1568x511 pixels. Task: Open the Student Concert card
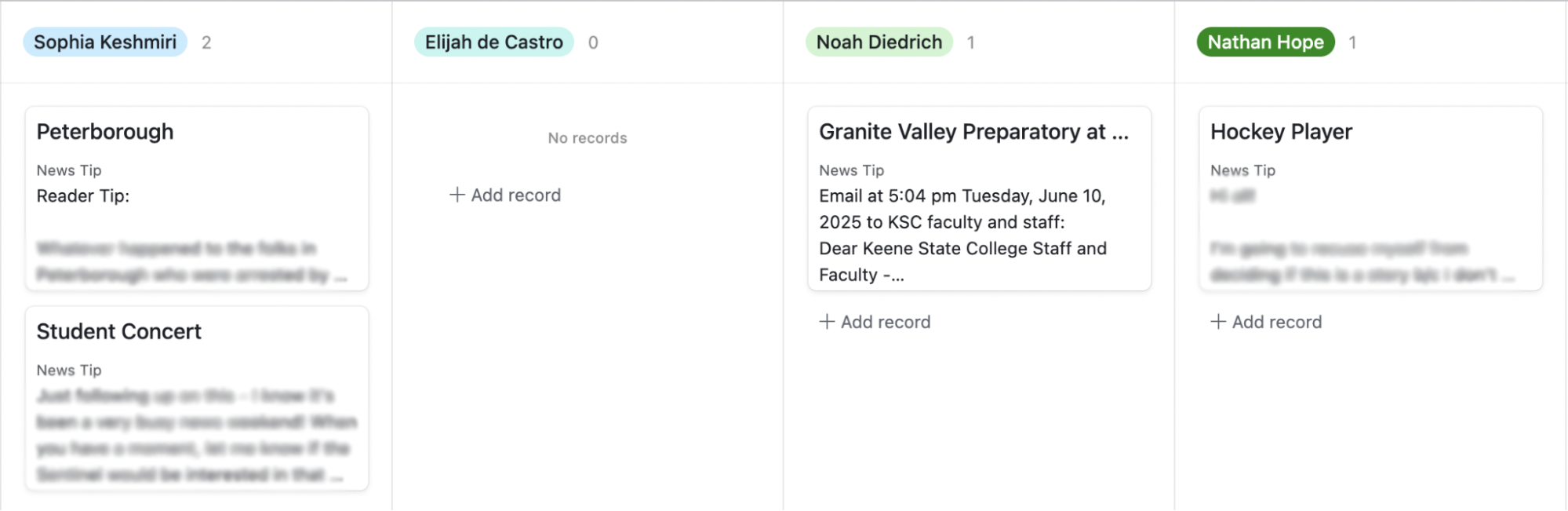[197, 399]
